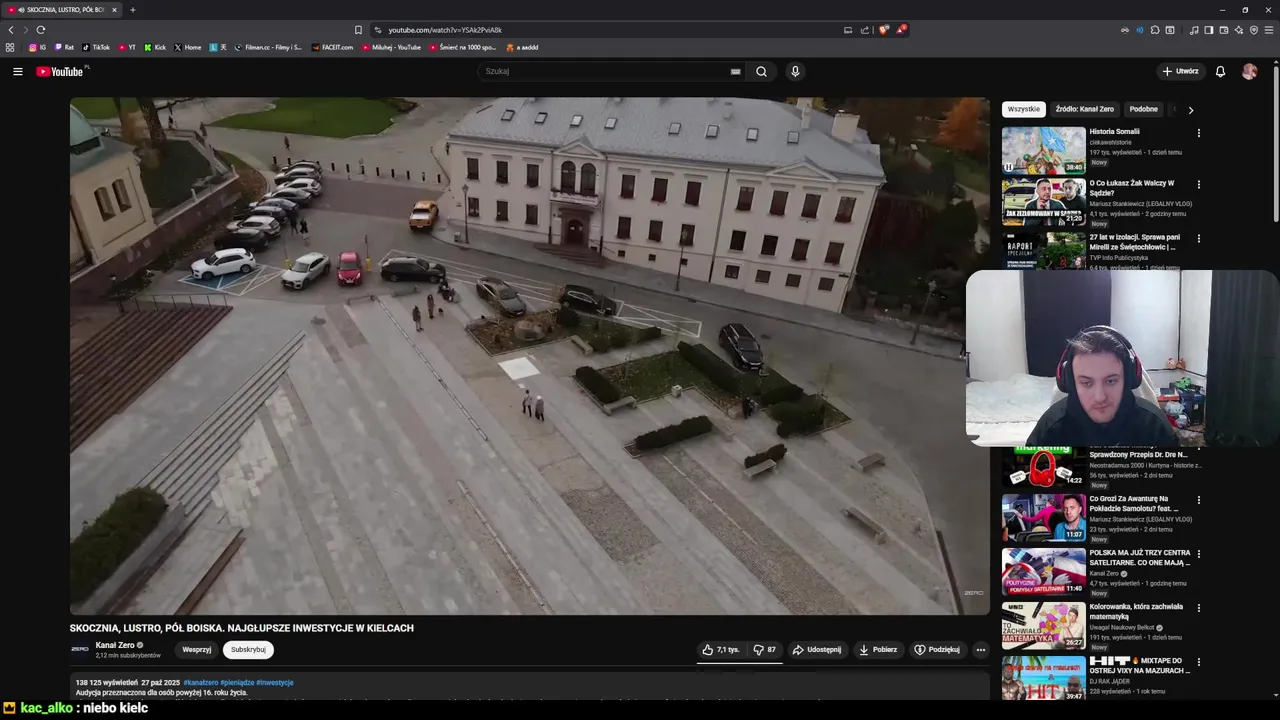Close the SKOCZNIA, LUSTRO tab
This screenshot has width=1280, height=720.
pyautogui.click(x=114, y=10)
